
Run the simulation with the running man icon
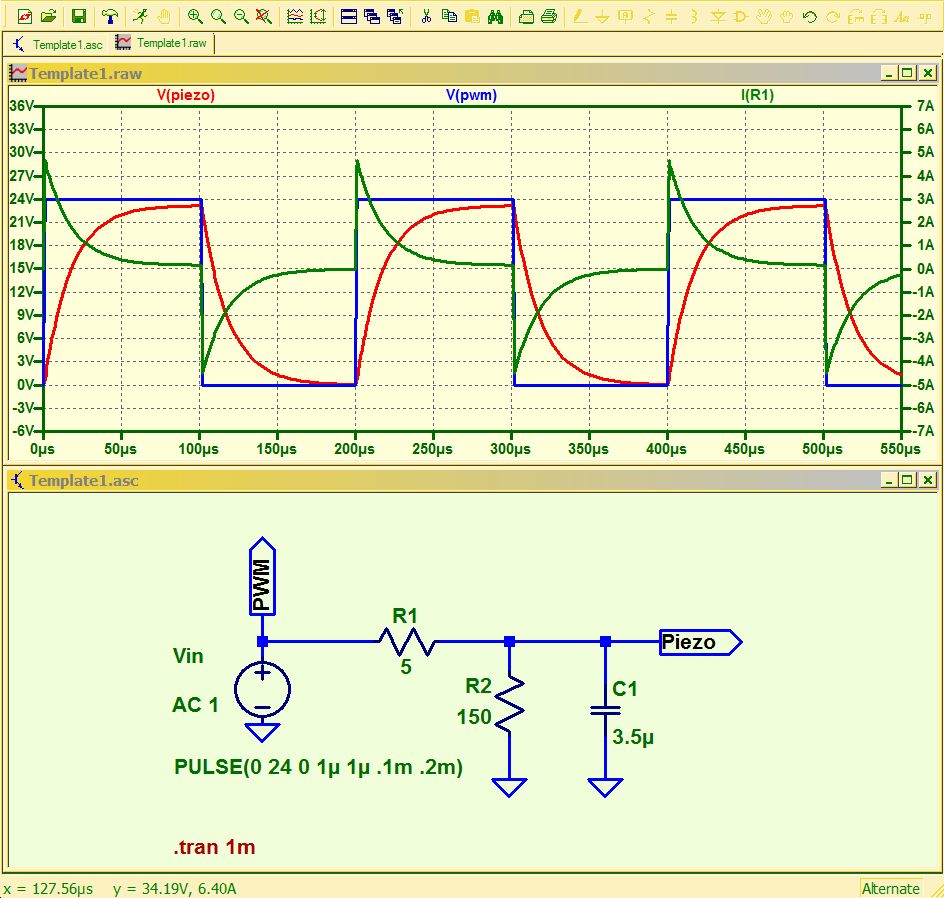coord(140,16)
